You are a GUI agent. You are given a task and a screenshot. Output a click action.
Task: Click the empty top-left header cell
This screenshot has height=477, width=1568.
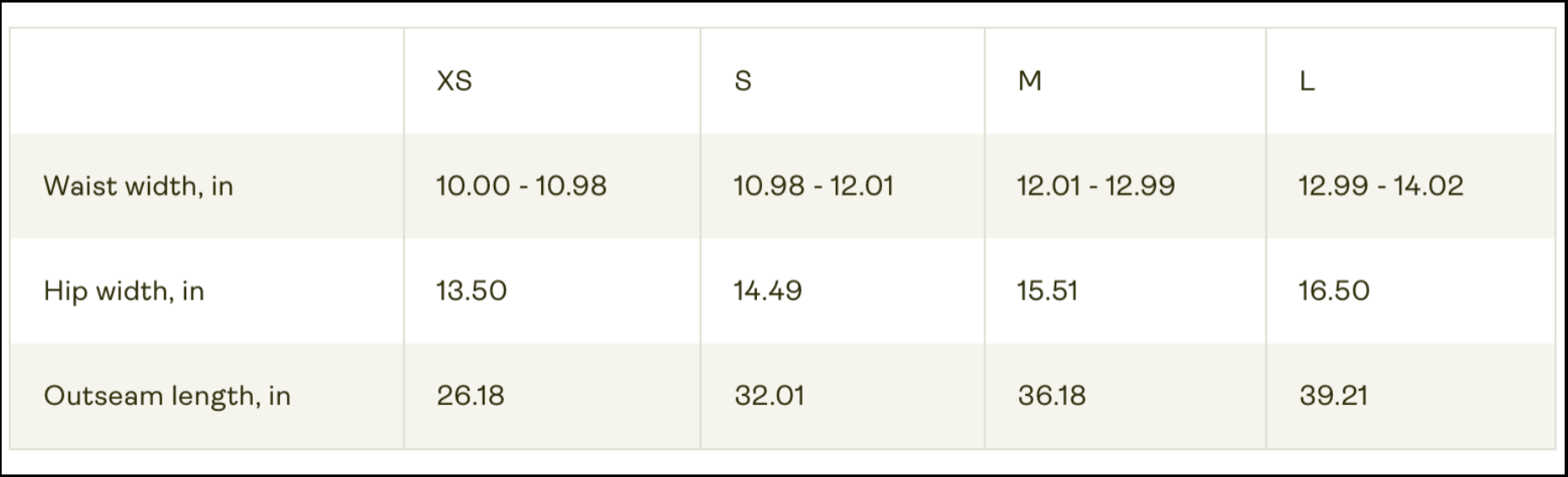tap(206, 81)
